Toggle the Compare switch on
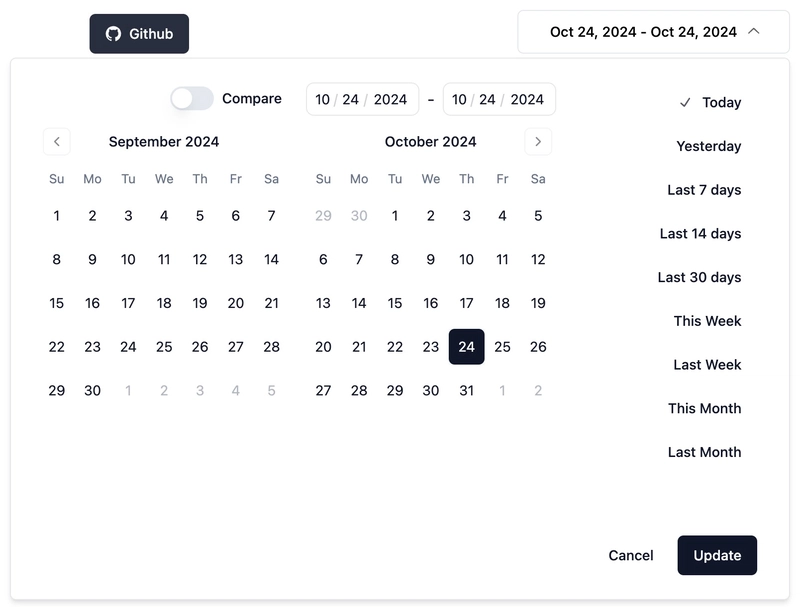Viewport: 800px width, 607px height. (x=192, y=98)
